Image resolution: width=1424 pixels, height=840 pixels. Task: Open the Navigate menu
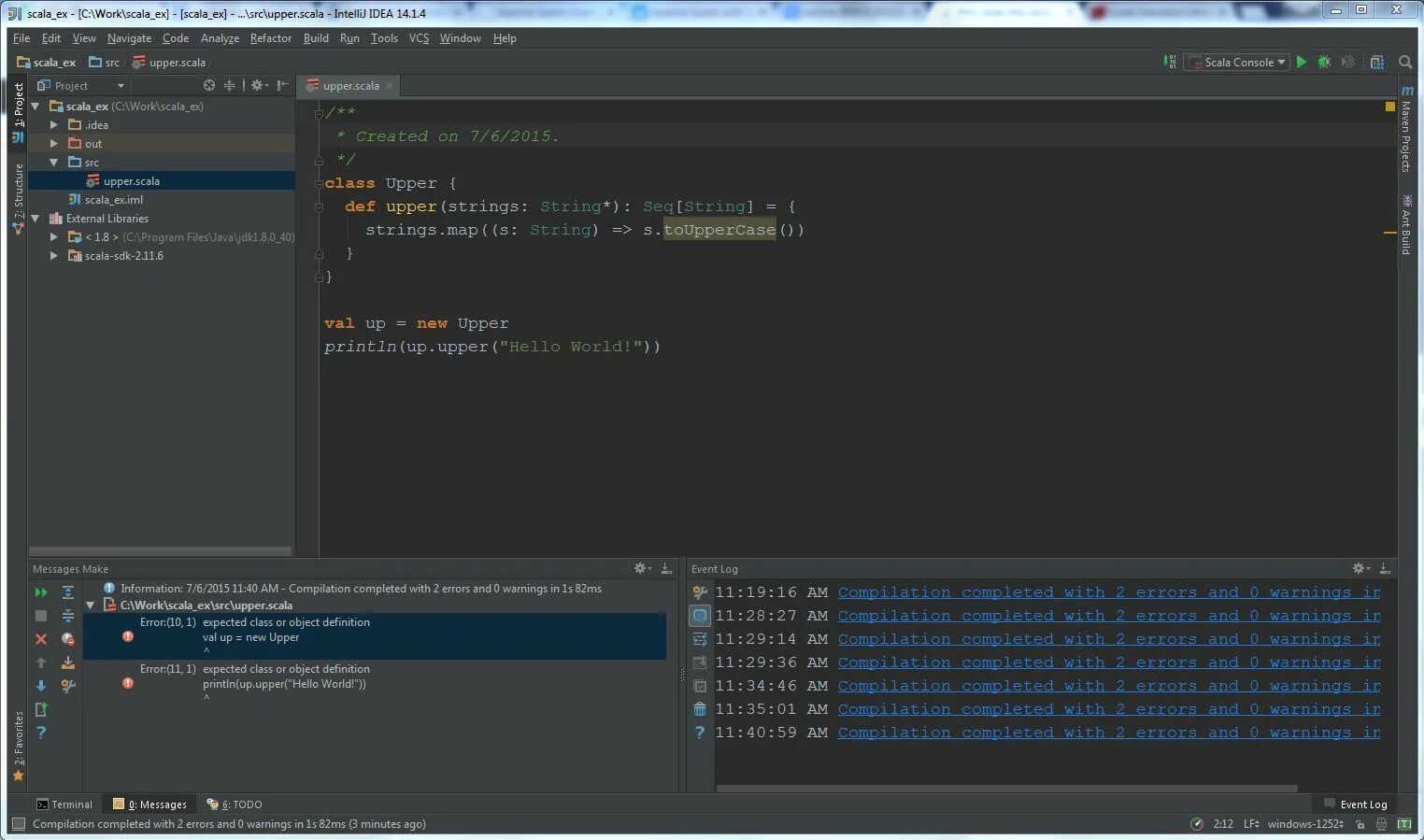tap(129, 38)
